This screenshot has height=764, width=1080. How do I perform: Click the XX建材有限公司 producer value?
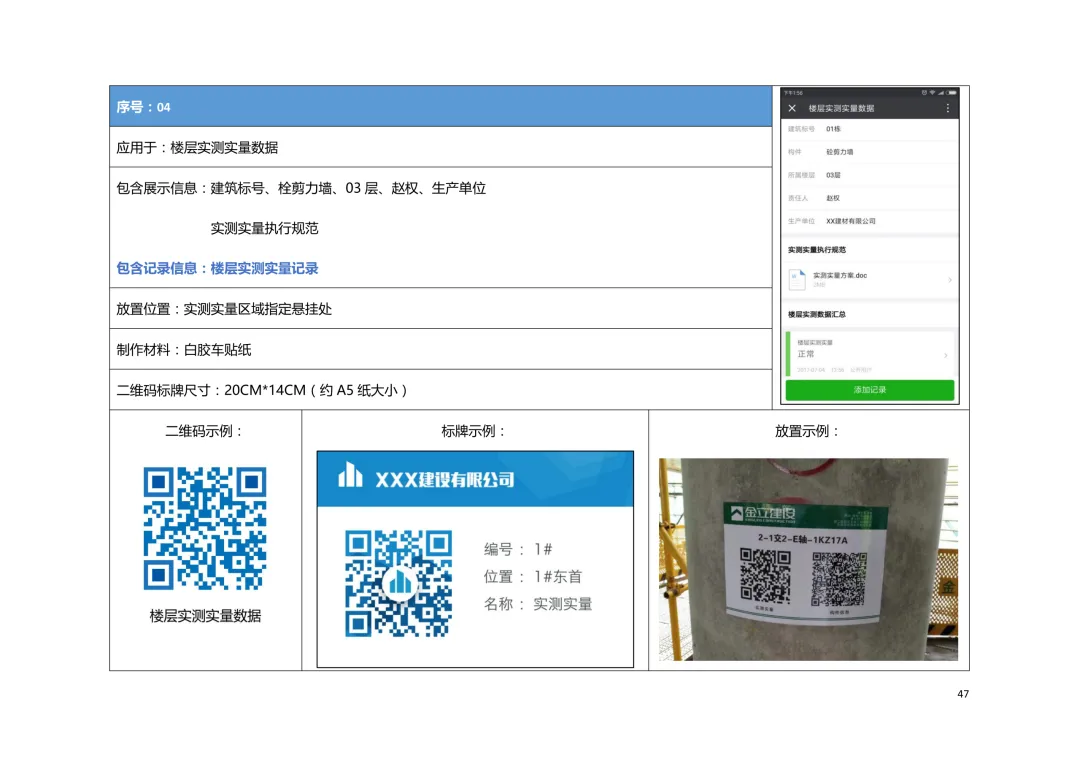(x=851, y=221)
